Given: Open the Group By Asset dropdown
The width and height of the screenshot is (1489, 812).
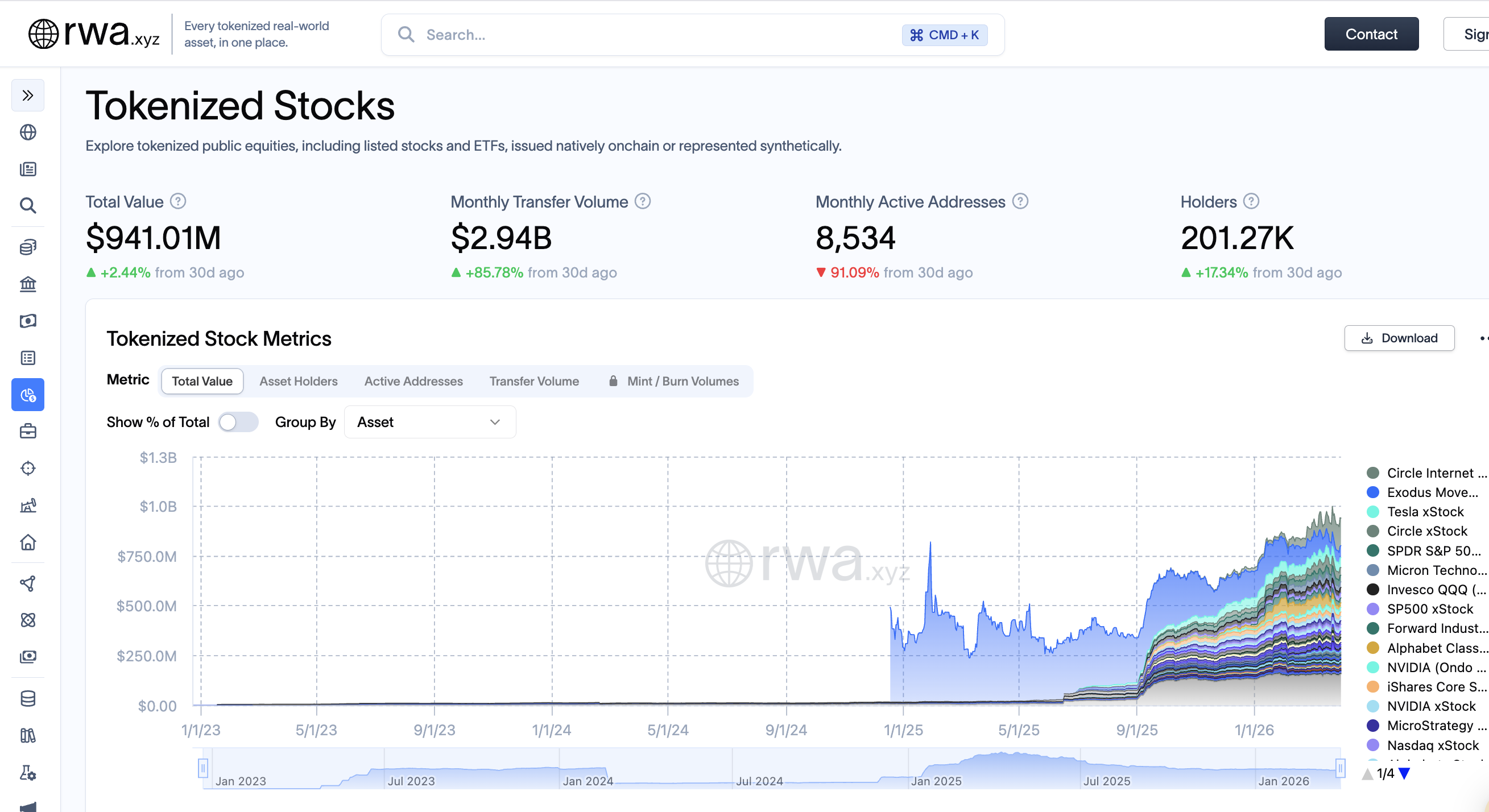Looking at the screenshot, I should tap(429, 422).
